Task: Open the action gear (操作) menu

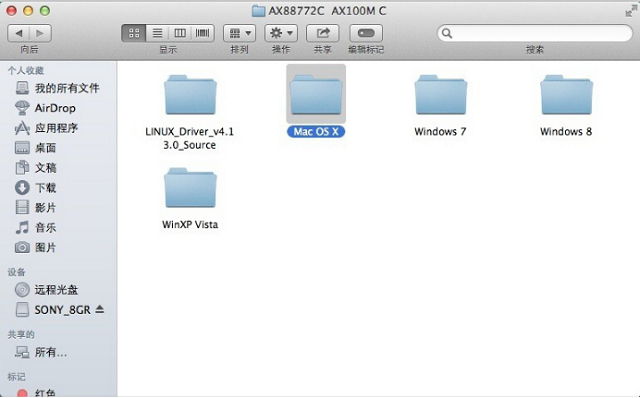Action: [281, 33]
